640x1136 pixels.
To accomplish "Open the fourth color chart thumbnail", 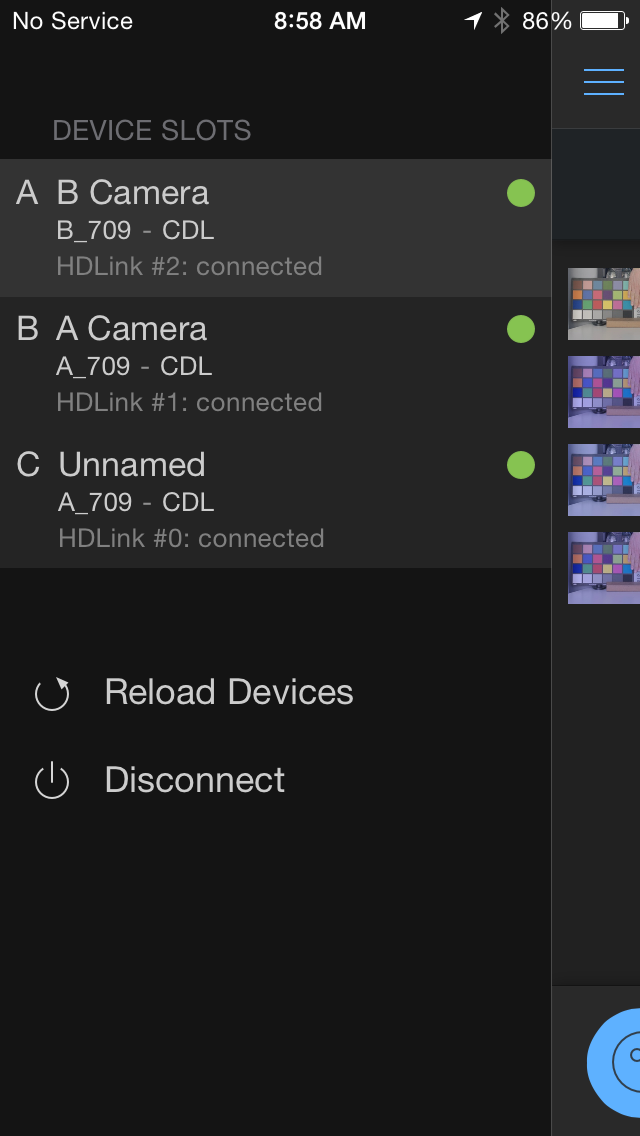I will point(604,568).
